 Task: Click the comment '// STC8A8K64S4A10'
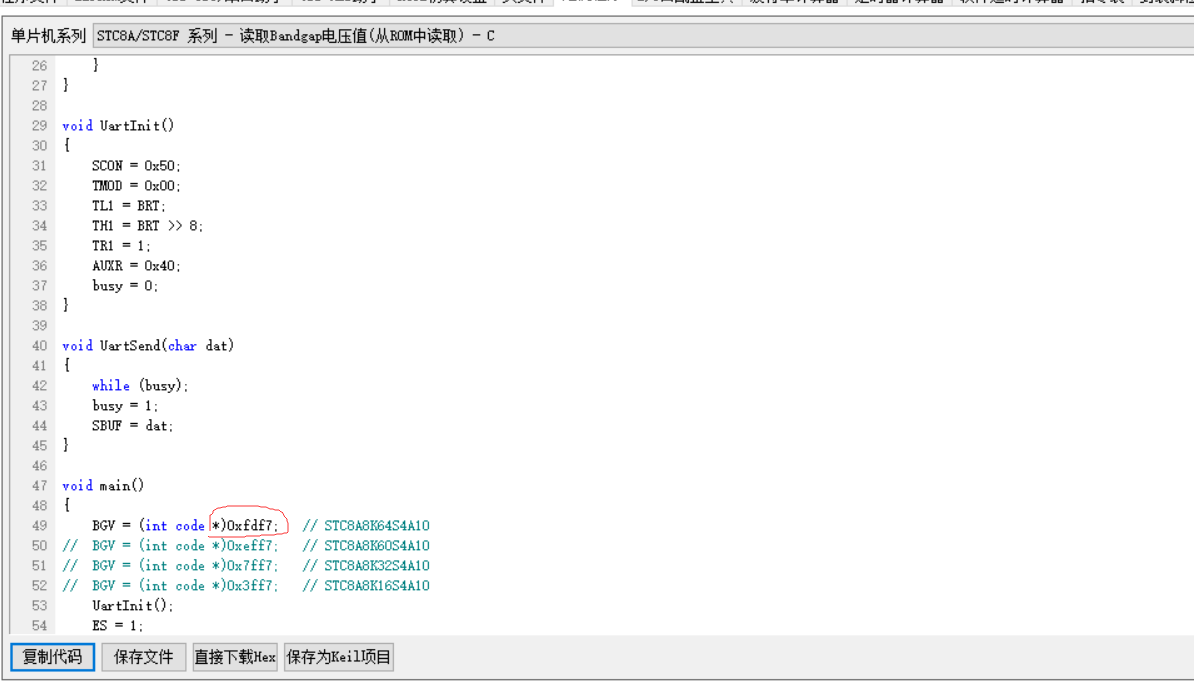366,526
